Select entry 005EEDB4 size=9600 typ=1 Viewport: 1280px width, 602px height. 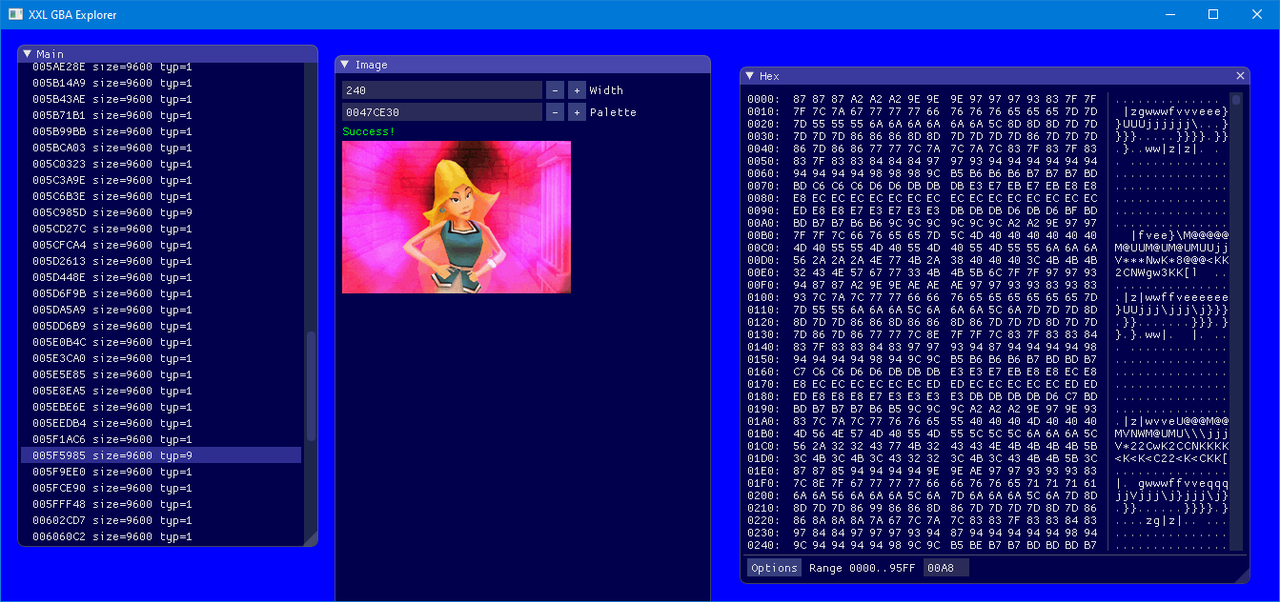coord(161,423)
